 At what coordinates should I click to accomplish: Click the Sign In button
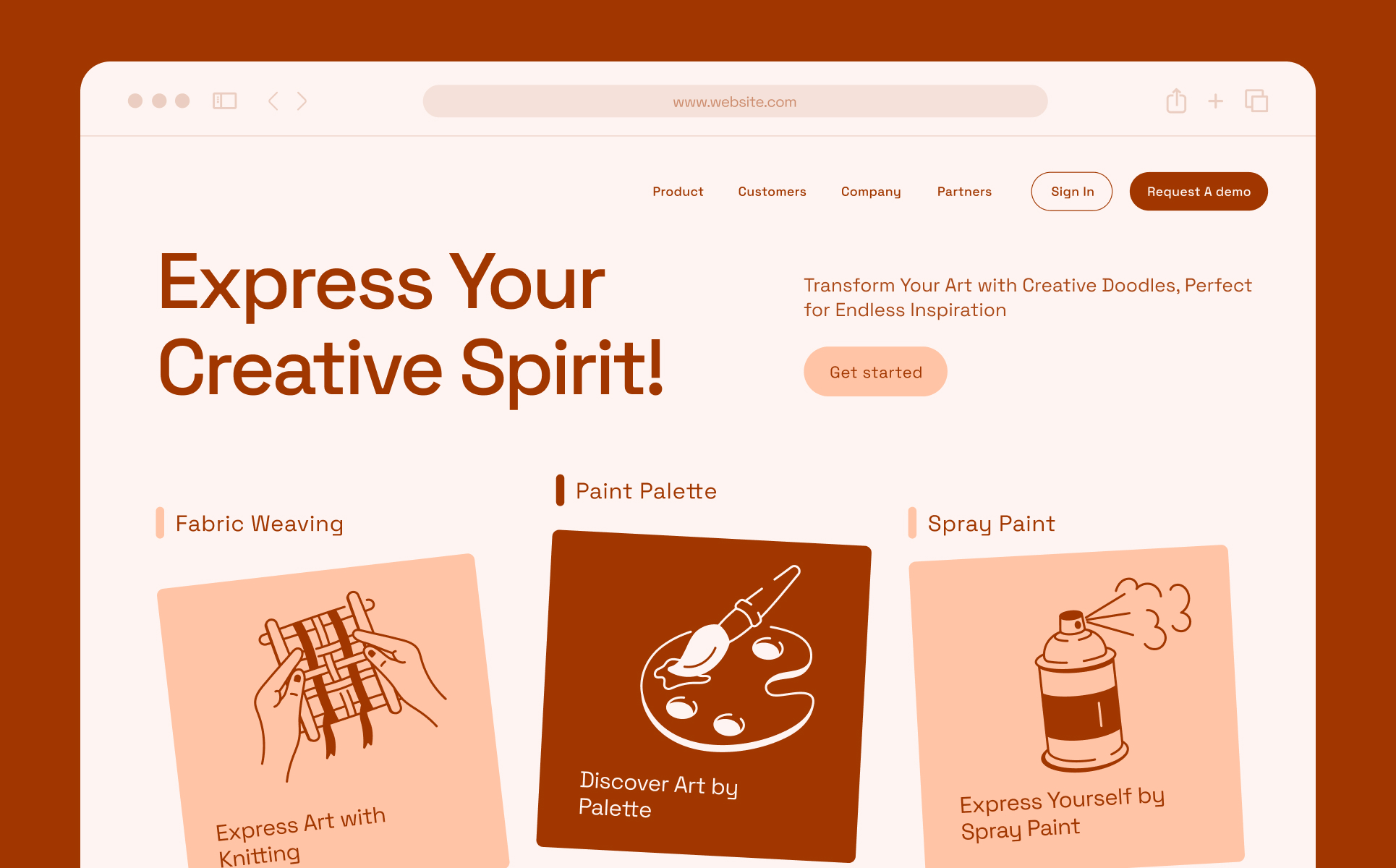pos(1072,192)
